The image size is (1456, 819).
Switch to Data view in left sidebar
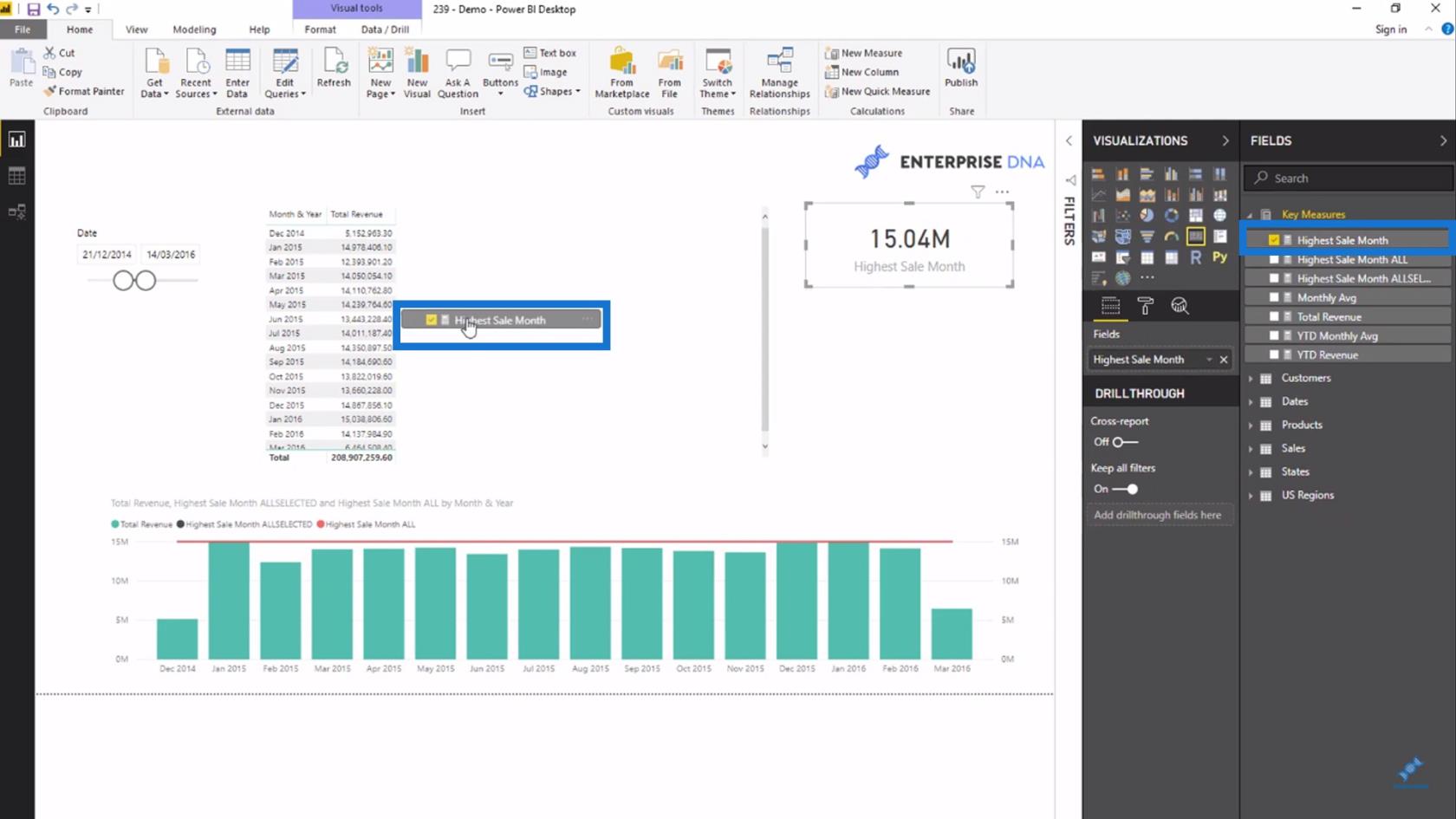tap(16, 176)
